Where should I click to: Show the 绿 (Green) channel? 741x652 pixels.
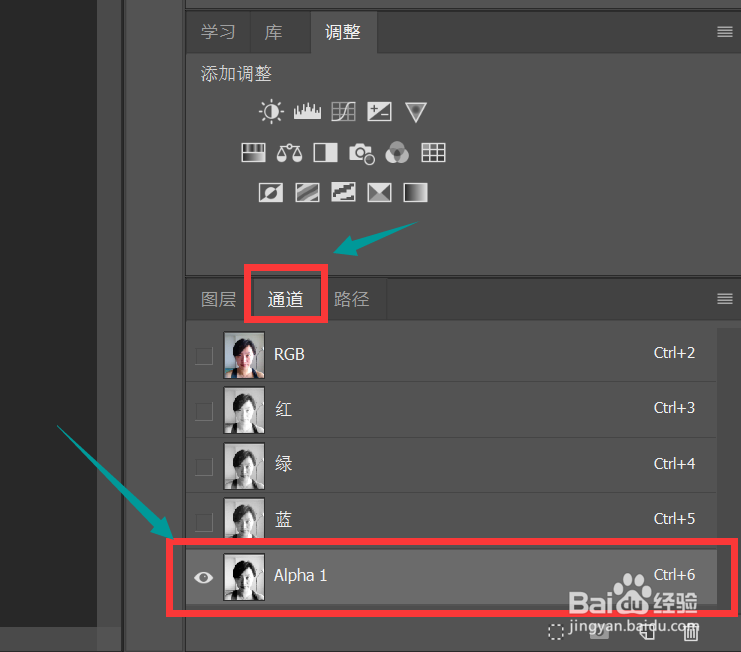(204, 467)
